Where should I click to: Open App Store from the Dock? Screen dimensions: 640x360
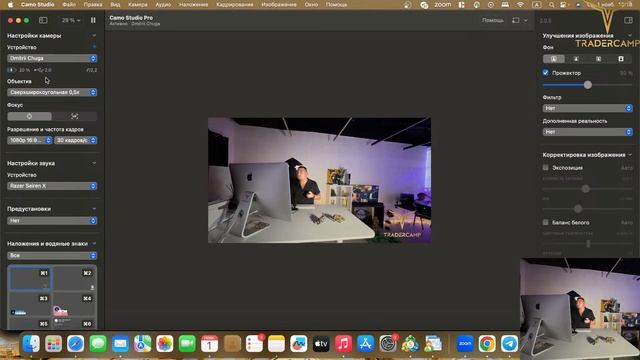pyautogui.click(x=365, y=344)
